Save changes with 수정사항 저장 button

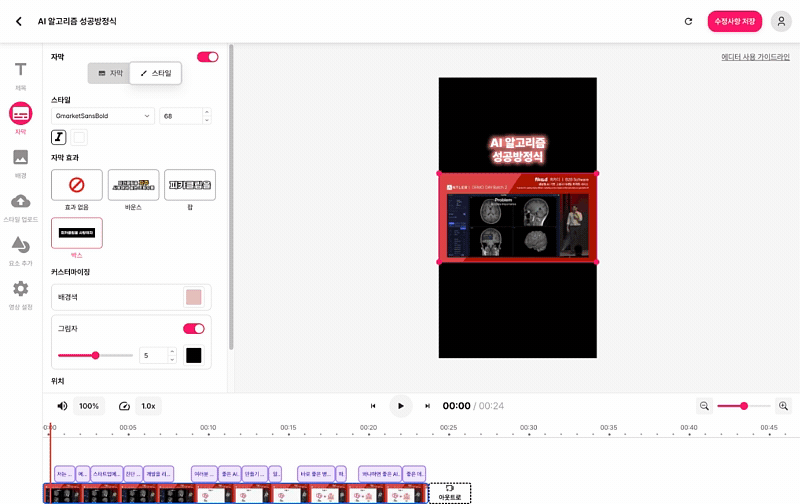(734, 21)
